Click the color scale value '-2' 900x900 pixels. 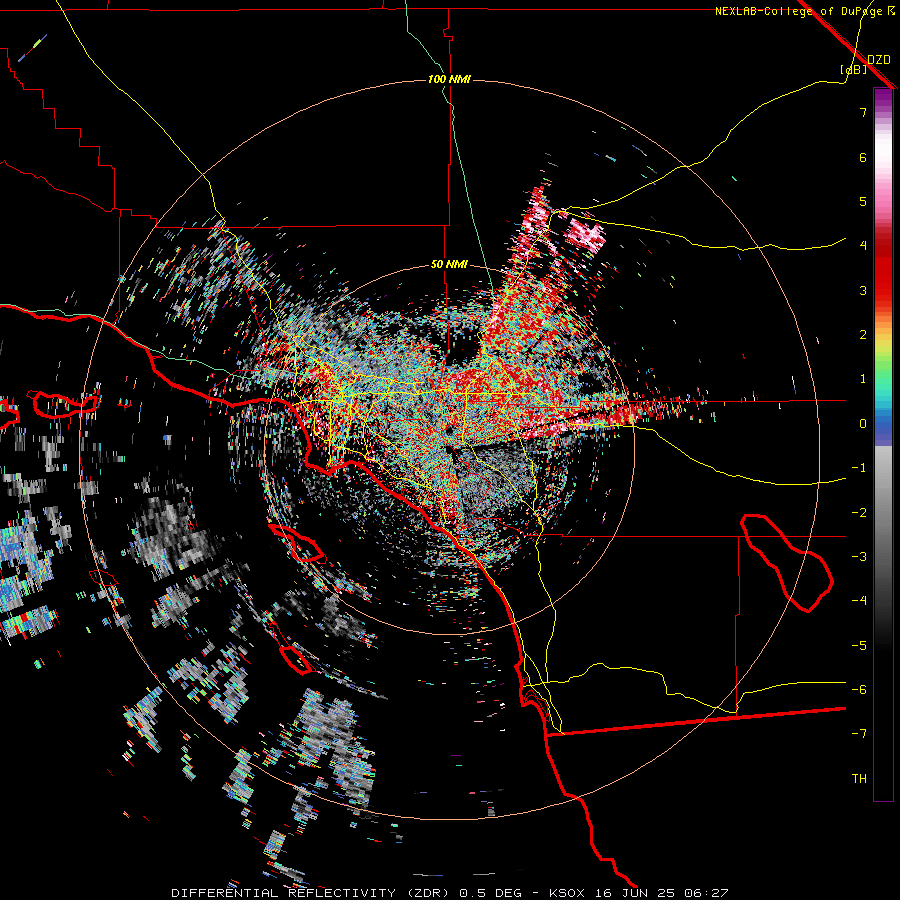[x=859, y=513]
